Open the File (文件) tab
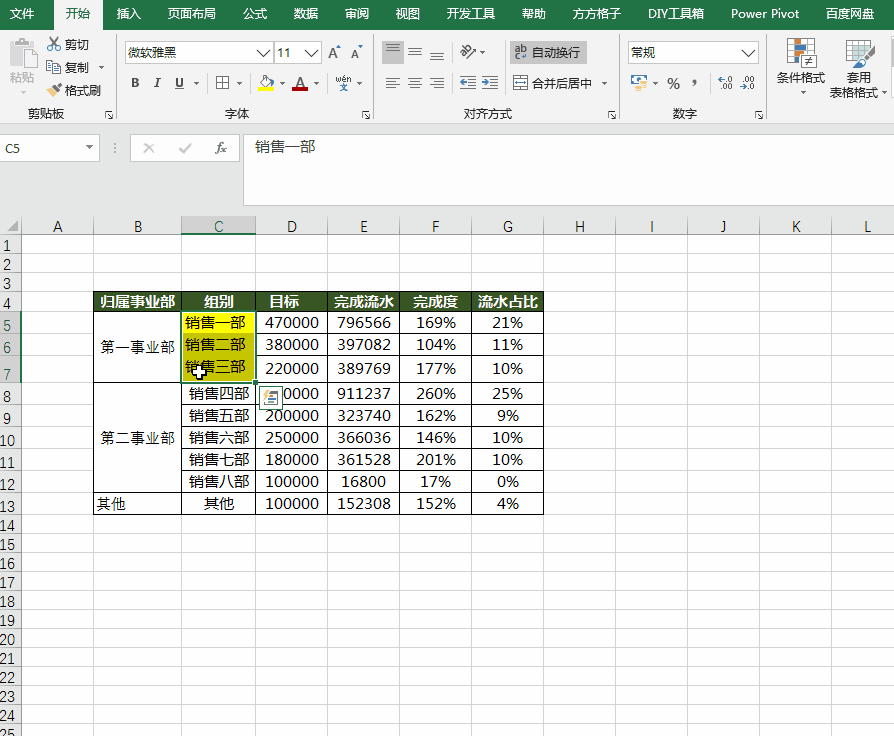894x736 pixels. pyautogui.click(x=22, y=14)
